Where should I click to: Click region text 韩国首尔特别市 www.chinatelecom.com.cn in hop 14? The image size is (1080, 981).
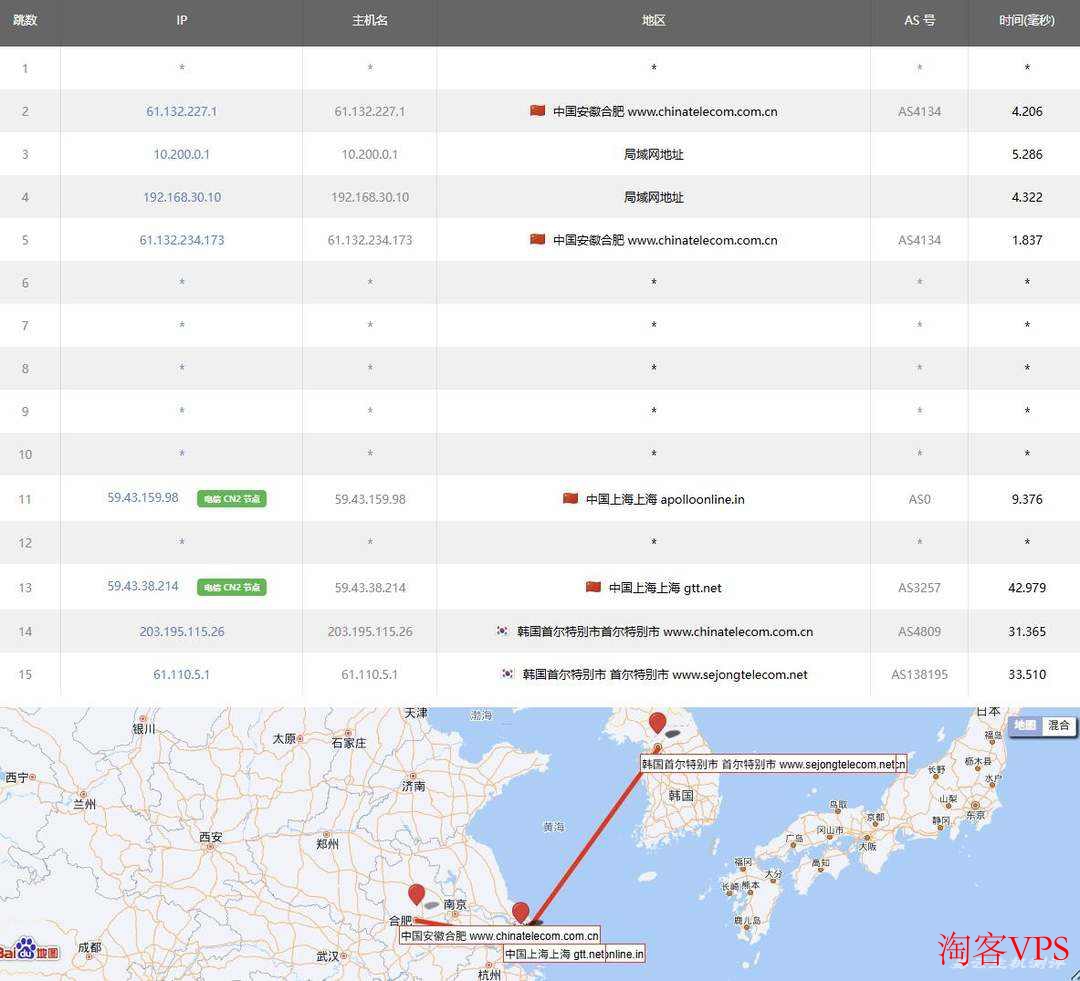665,631
